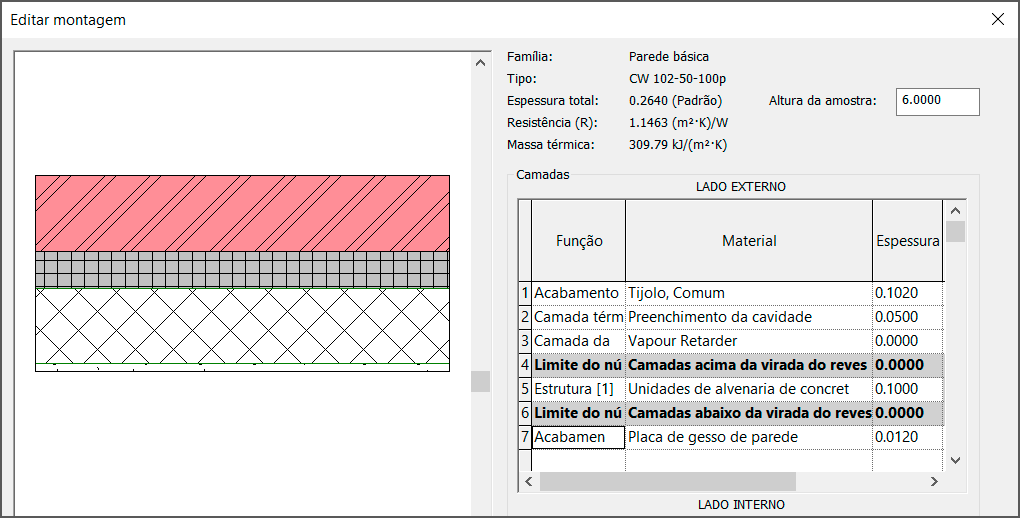Open the Camada térm function cell
Viewport: 1020px width, 518px height.
click(577, 317)
